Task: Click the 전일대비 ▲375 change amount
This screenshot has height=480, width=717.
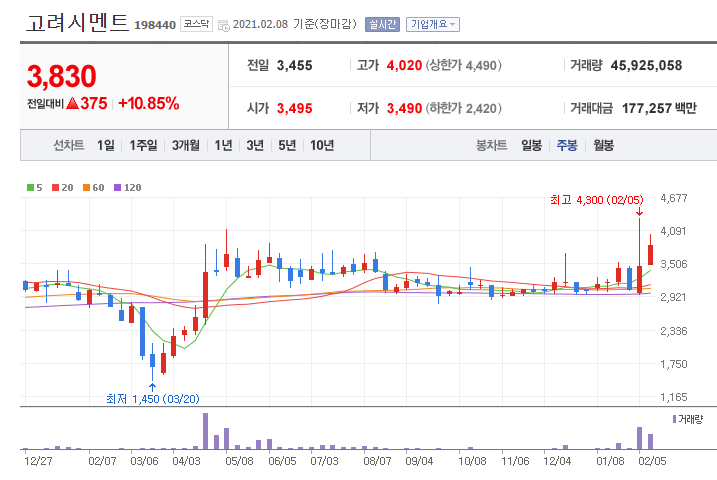Action: [x=67, y=104]
